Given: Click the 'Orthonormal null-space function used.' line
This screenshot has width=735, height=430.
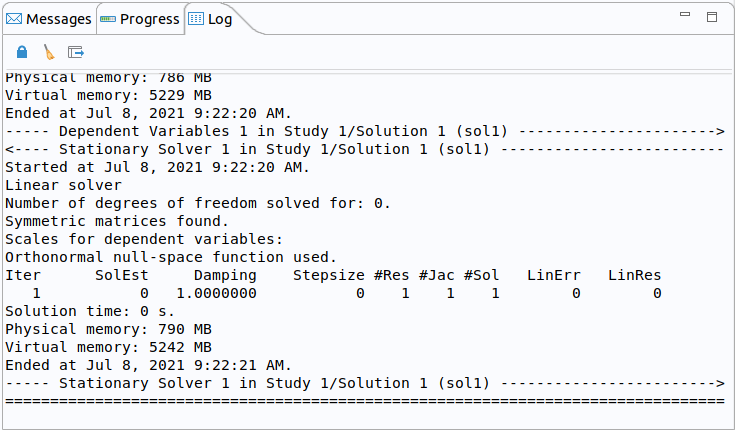Looking at the screenshot, I should click(171, 257).
